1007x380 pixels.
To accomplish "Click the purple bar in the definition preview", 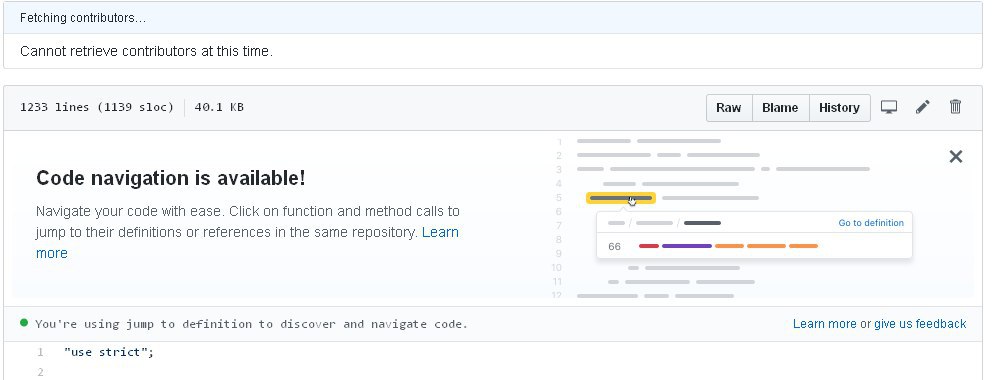I will [x=687, y=246].
